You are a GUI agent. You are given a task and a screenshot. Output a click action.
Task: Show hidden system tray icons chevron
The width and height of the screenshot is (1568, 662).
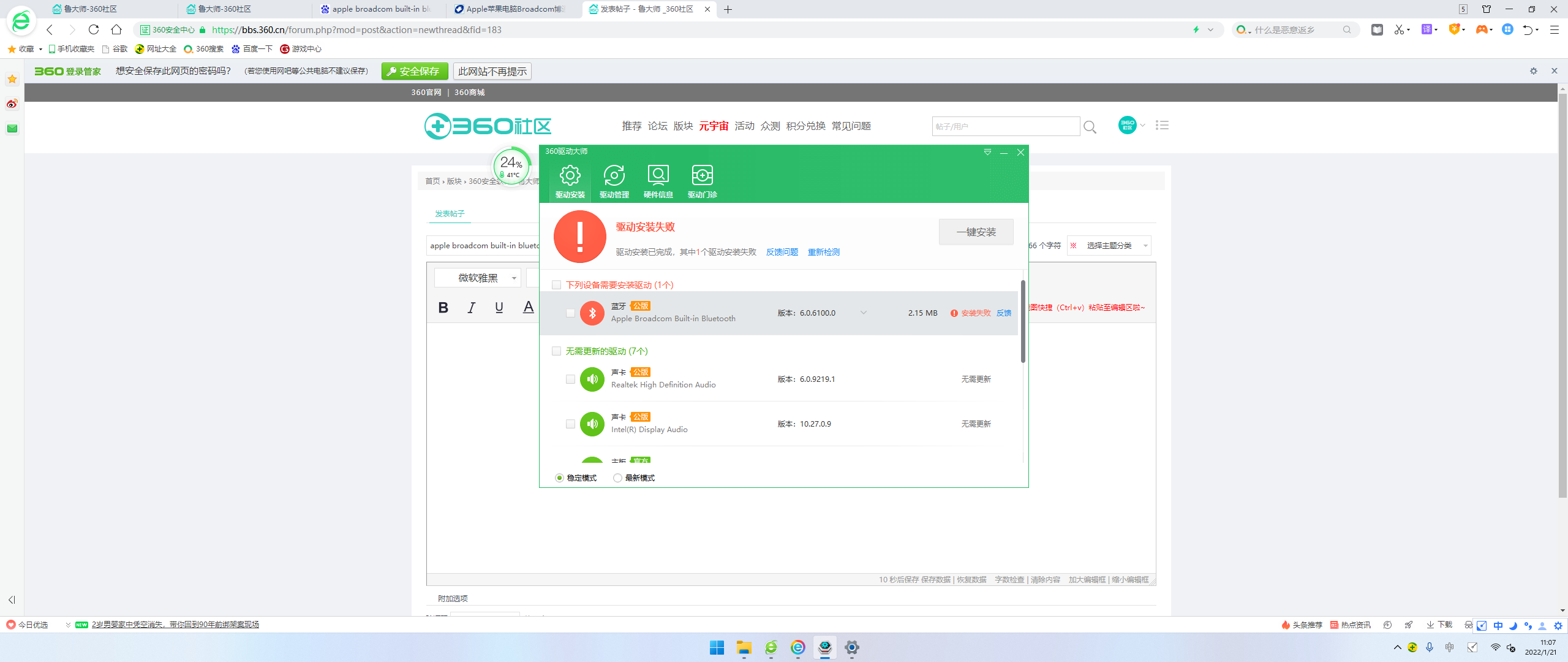tap(1397, 647)
